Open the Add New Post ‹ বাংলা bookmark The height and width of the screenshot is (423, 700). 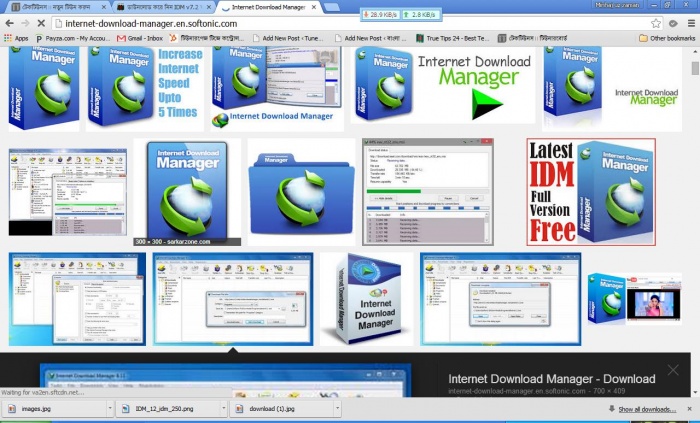pos(371,38)
